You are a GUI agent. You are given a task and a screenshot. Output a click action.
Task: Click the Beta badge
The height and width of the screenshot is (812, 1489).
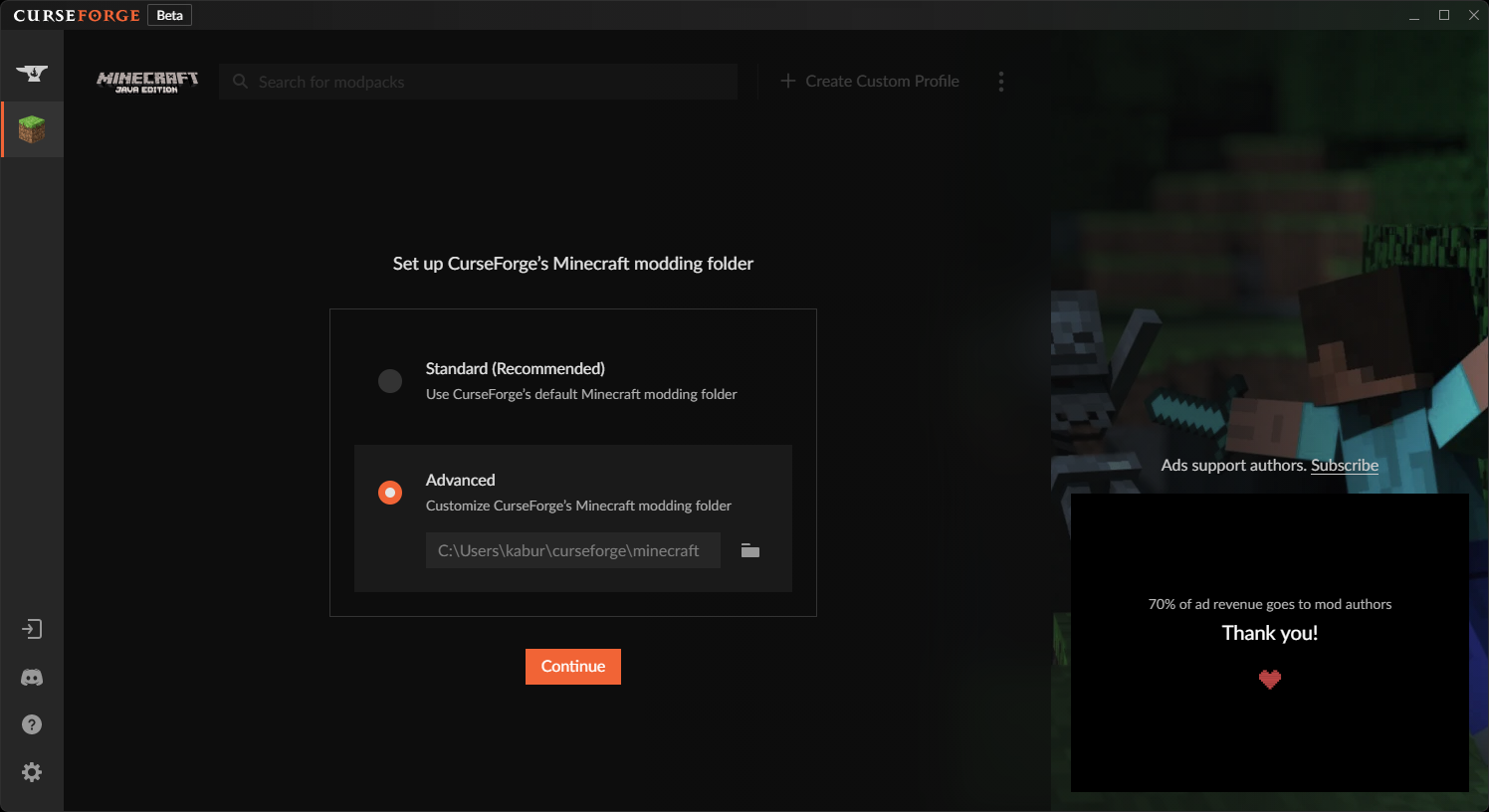coord(170,16)
